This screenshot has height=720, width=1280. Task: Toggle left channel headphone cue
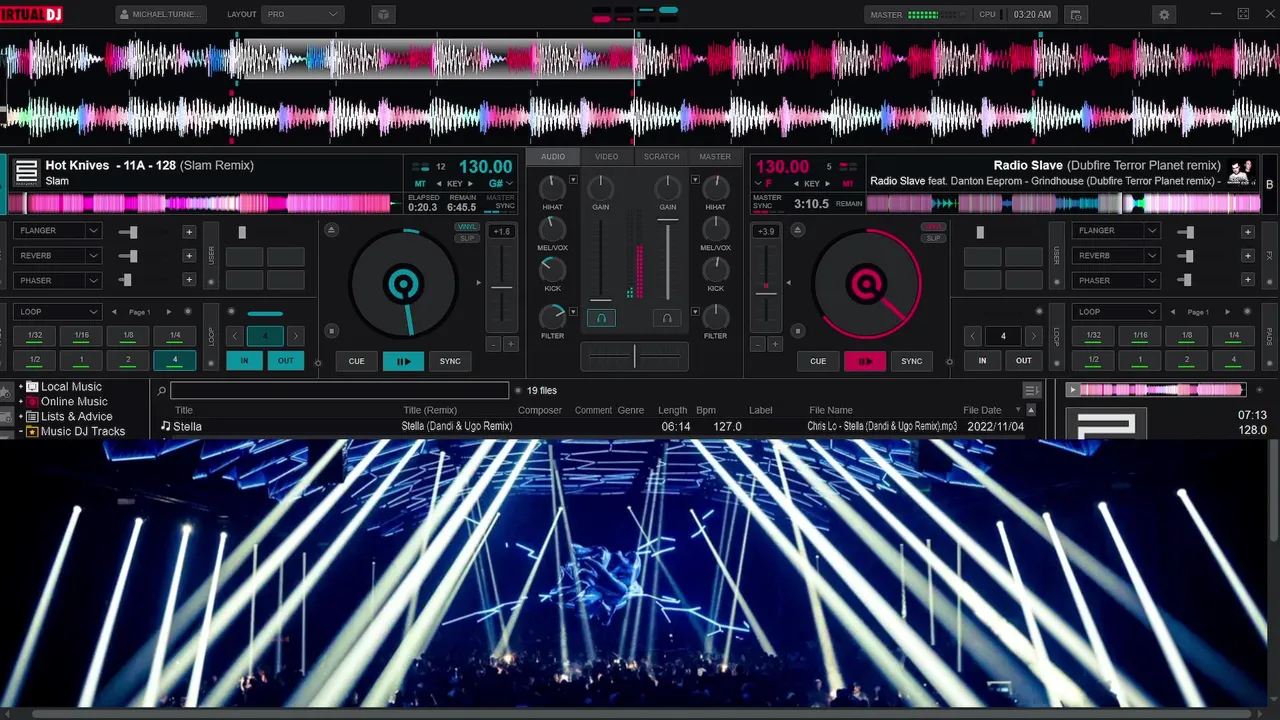(x=601, y=318)
